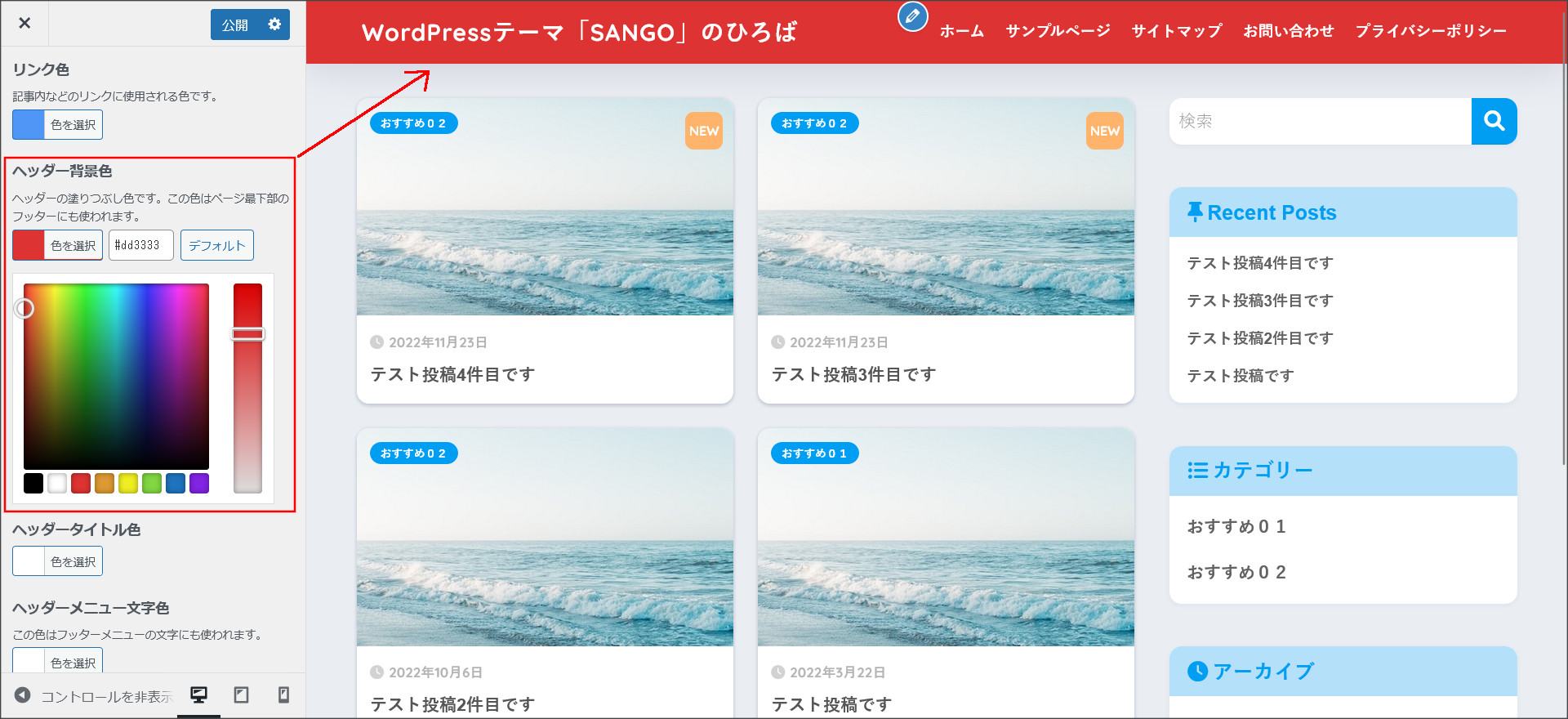Click the hex color input field
The width and height of the screenshot is (1568, 719).
[x=140, y=245]
